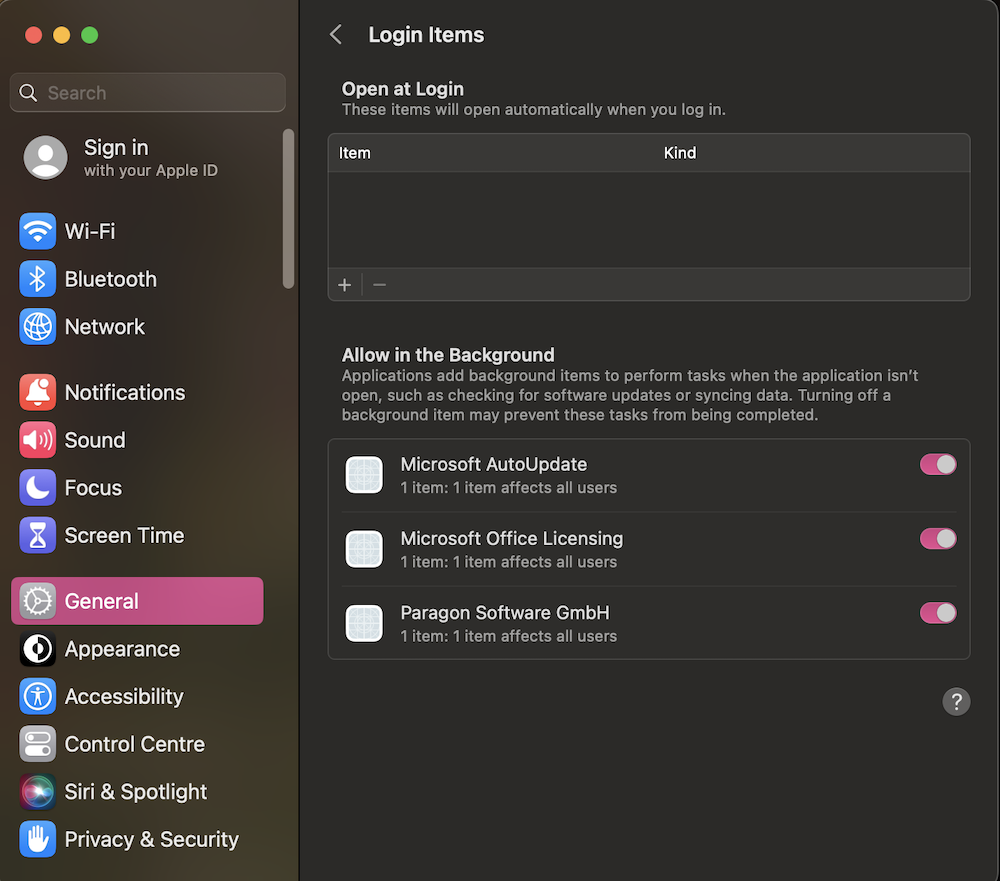Click the magnifying glass search icon
Image resolution: width=1000 pixels, height=881 pixels.
coord(28,93)
